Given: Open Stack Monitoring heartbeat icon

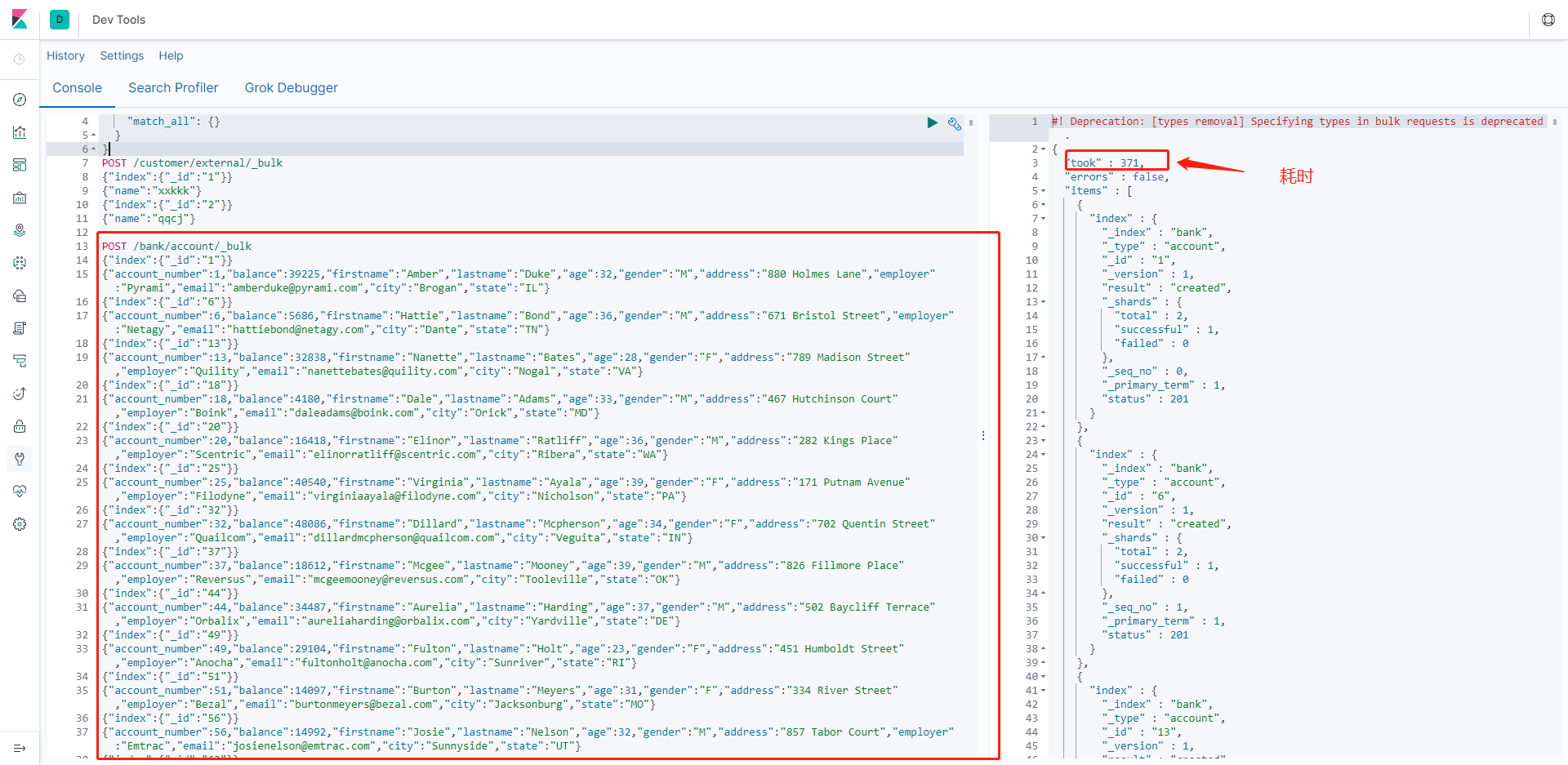Looking at the screenshot, I should (20, 491).
